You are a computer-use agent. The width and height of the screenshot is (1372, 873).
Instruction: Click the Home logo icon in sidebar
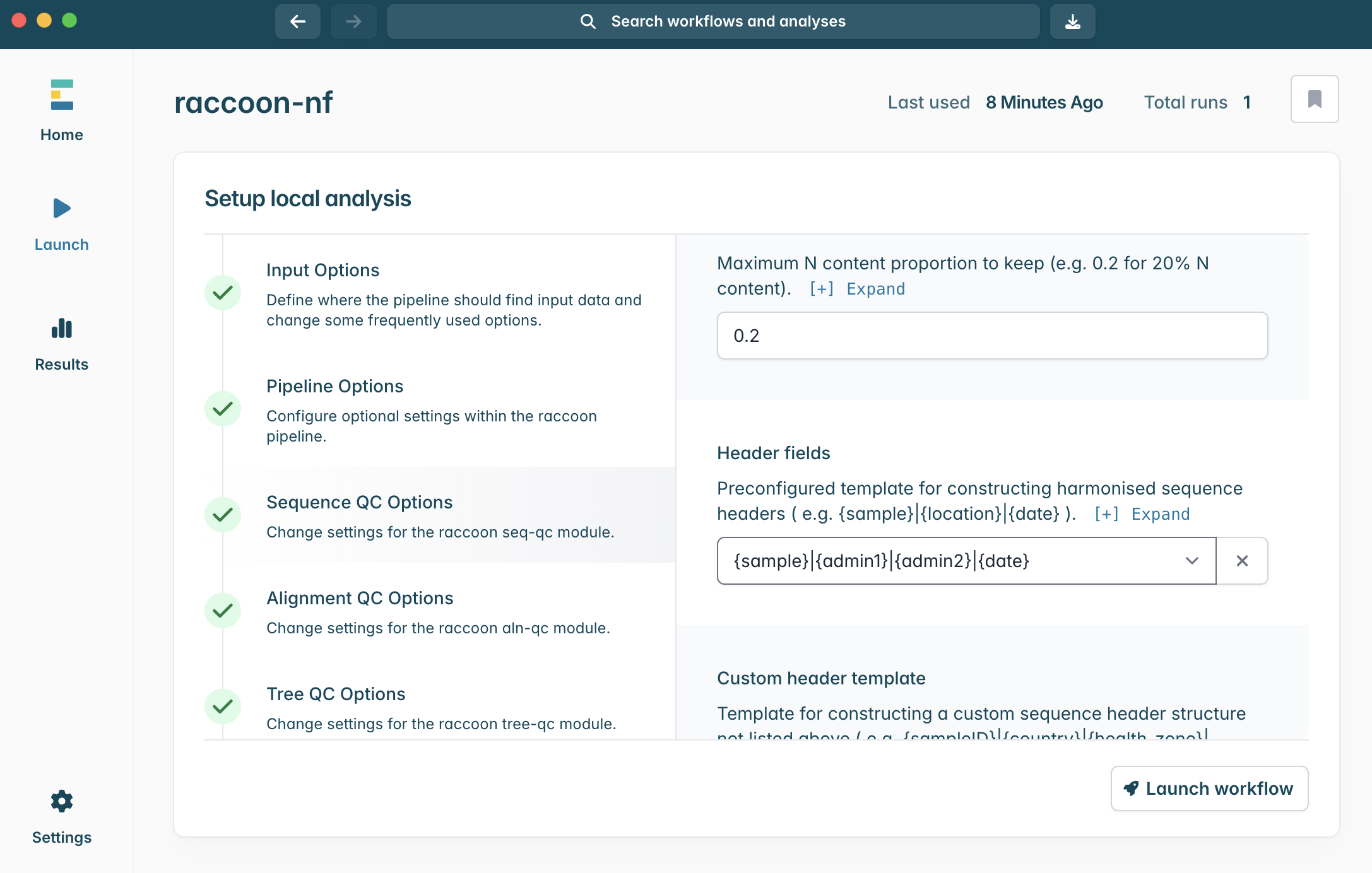[x=62, y=95]
